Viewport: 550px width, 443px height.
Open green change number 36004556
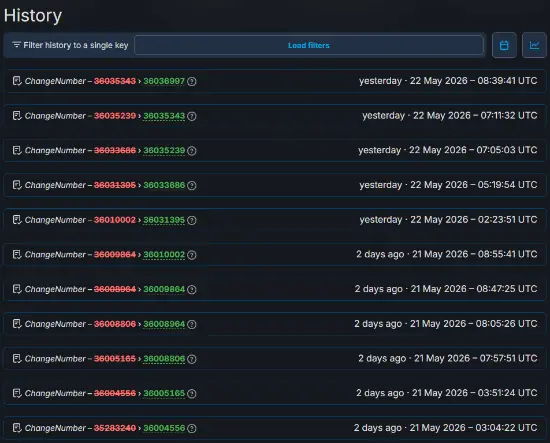(164, 428)
